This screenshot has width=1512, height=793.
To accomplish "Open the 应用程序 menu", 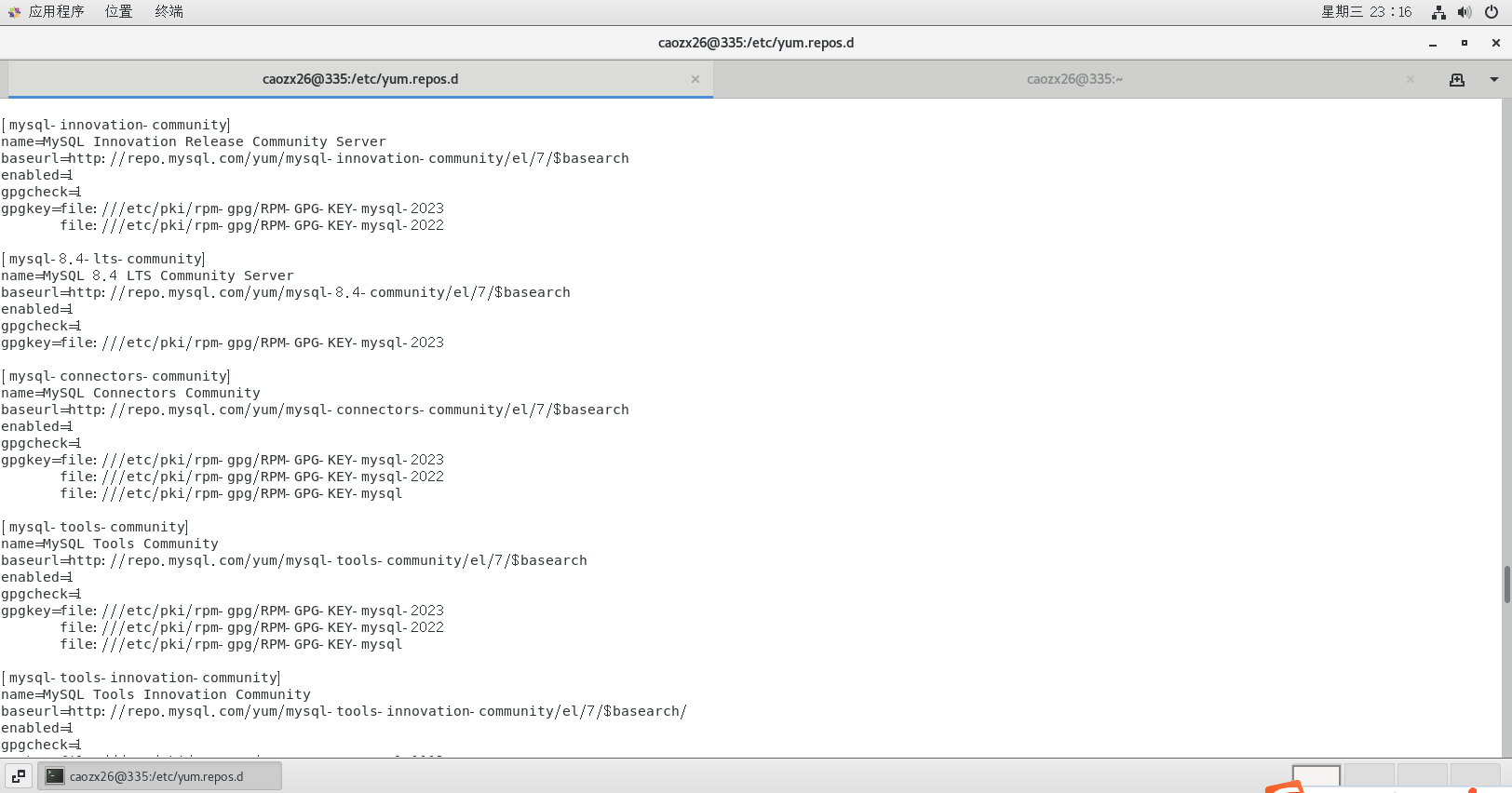I will tap(56, 11).
